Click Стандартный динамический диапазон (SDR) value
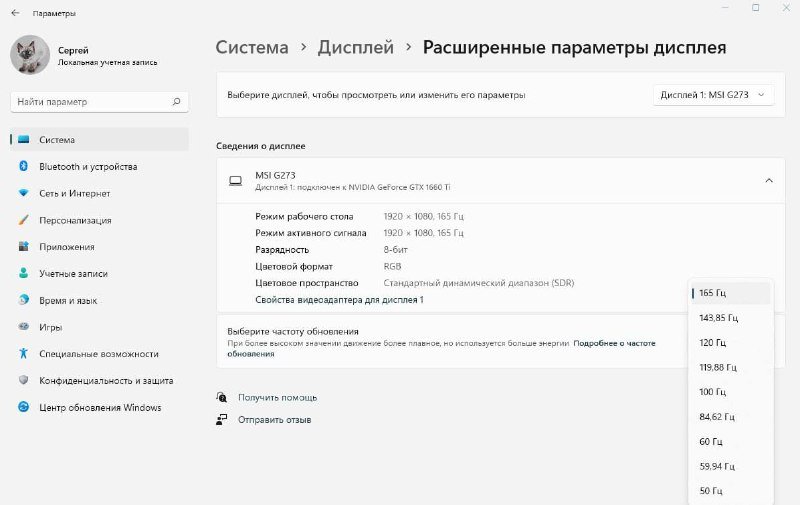800x505 pixels. [479, 283]
